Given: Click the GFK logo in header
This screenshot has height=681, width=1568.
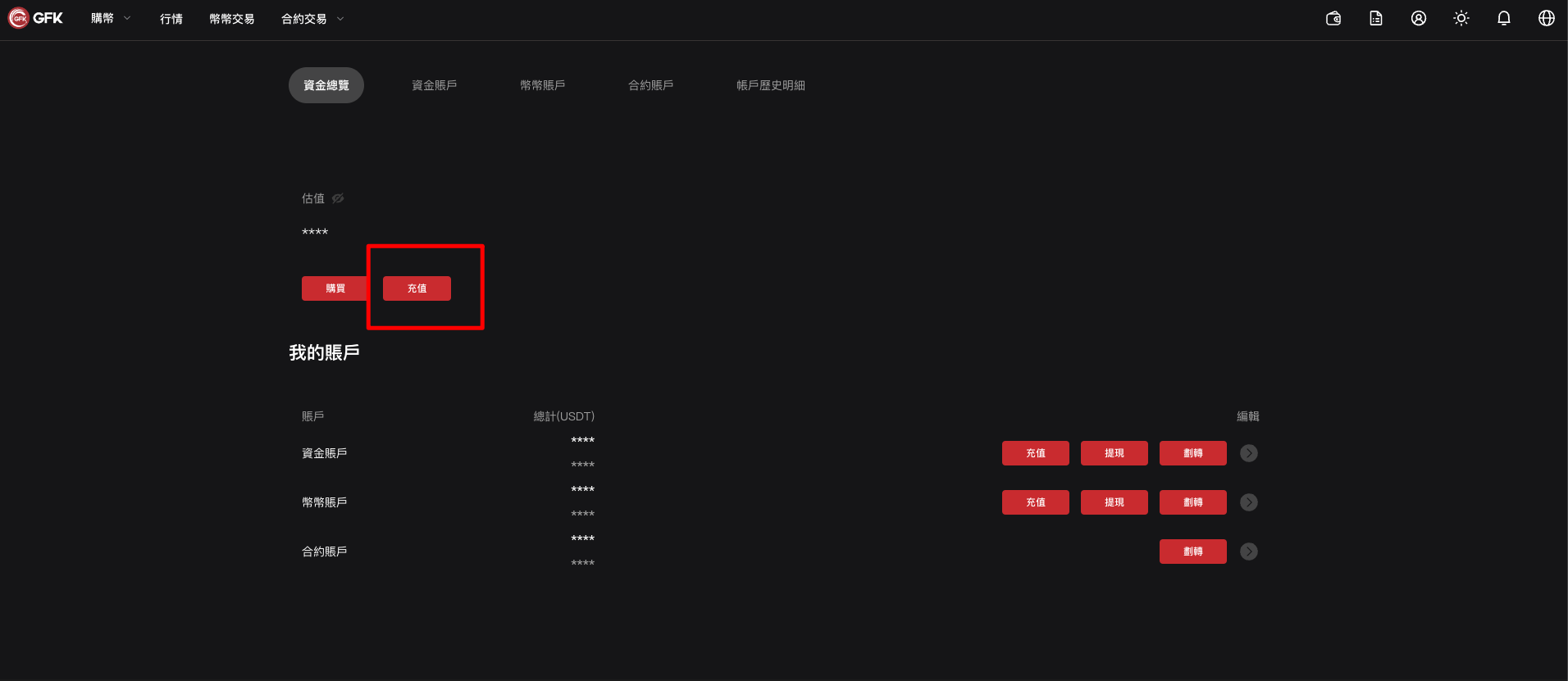Looking at the screenshot, I should click(35, 18).
